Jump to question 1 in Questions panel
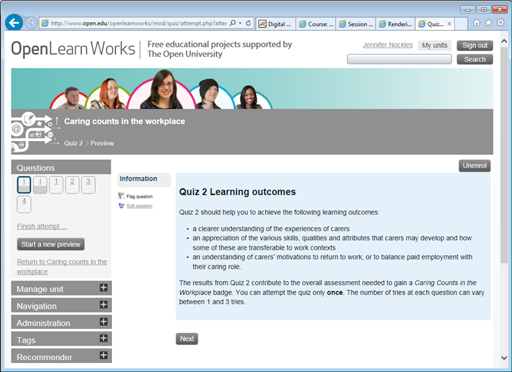Viewport: 512px width, 372px height. click(x=56, y=185)
